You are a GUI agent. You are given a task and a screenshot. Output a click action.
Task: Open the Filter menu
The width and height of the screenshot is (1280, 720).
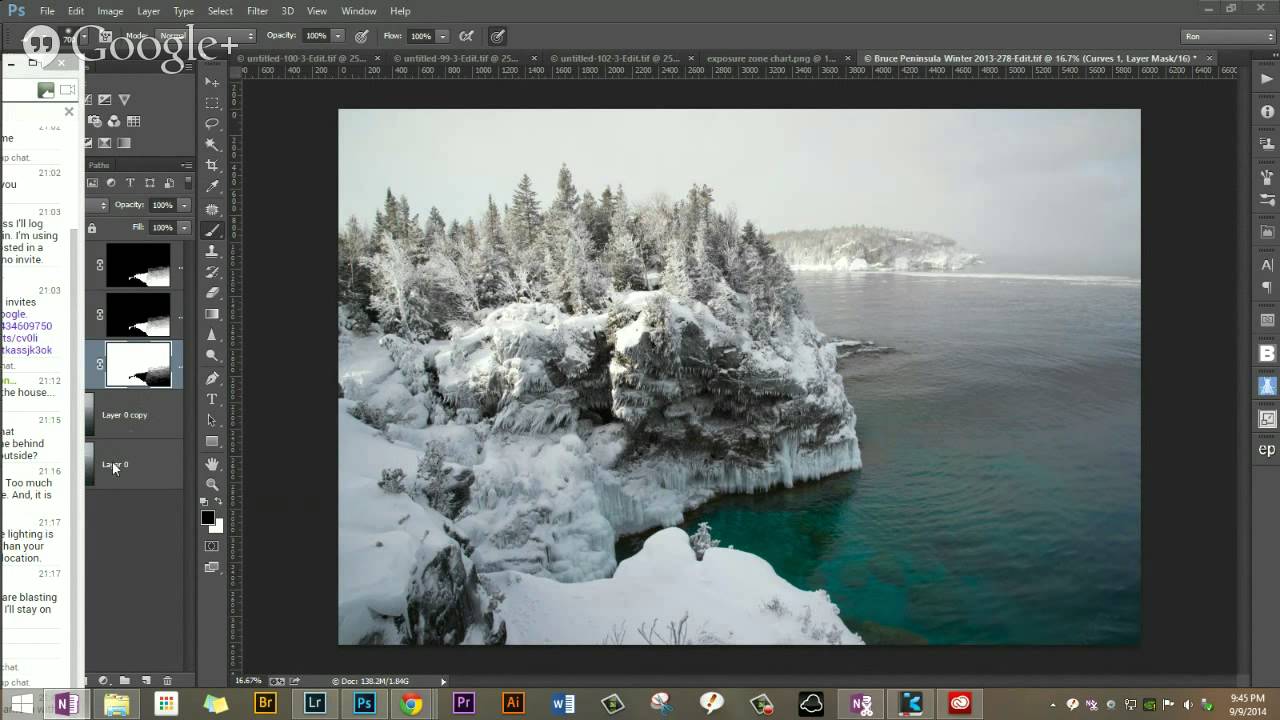coord(257,11)
